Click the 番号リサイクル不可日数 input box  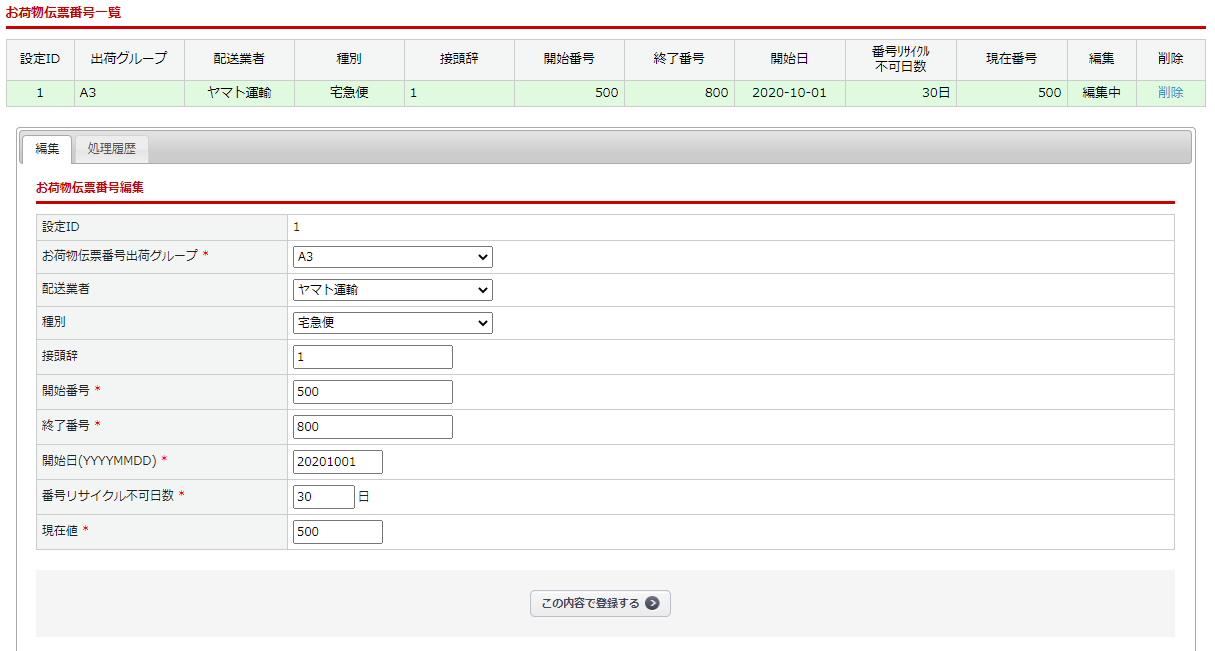click(323, 497)
